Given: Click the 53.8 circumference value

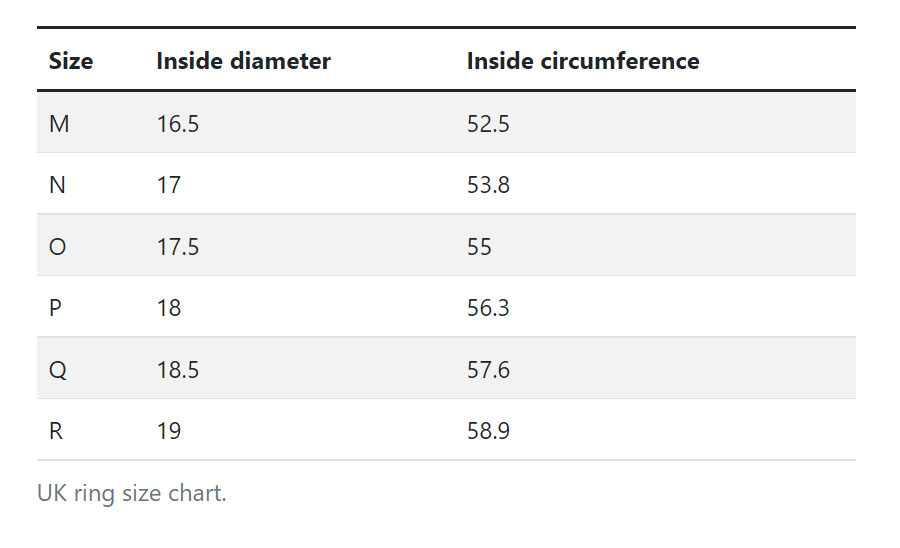Looking at the screenshot, I should point(488,185).
